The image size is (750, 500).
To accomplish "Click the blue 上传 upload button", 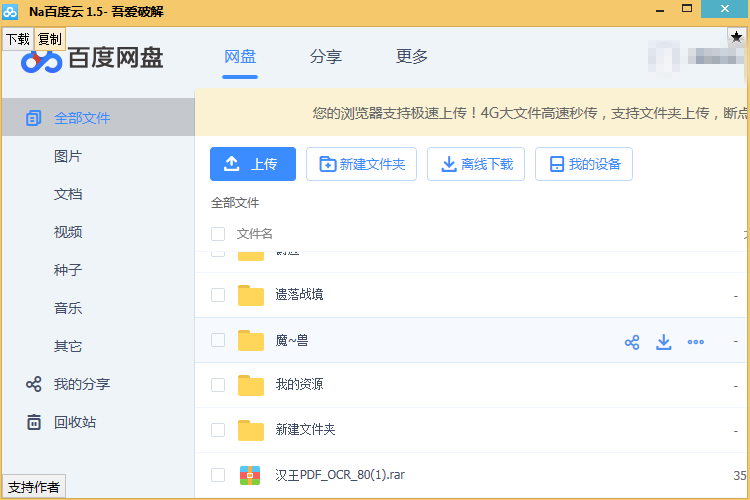I will pyautogui.click(x=253, y=164).
